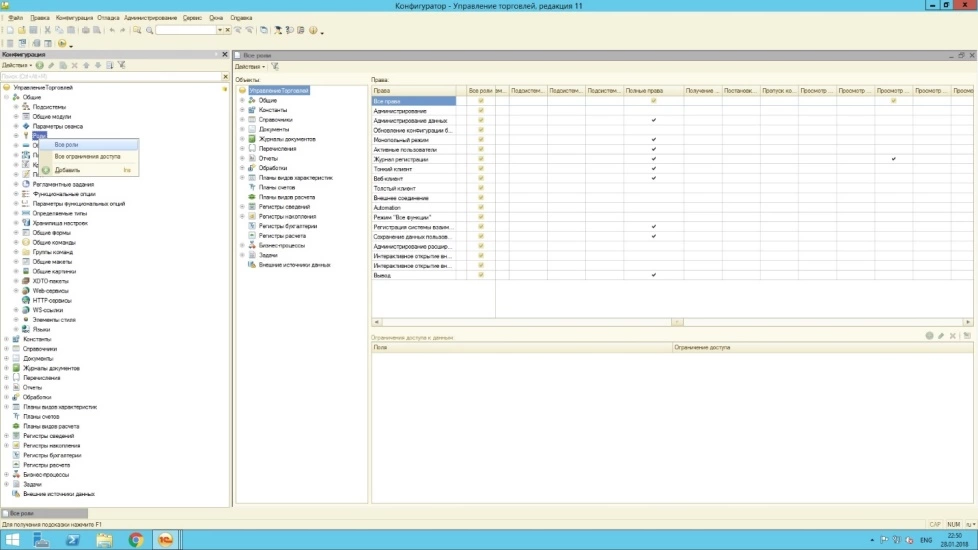Click the filter icon in Все роли toolbar
This screenshot has width=978, height=550.
(274, 66)
